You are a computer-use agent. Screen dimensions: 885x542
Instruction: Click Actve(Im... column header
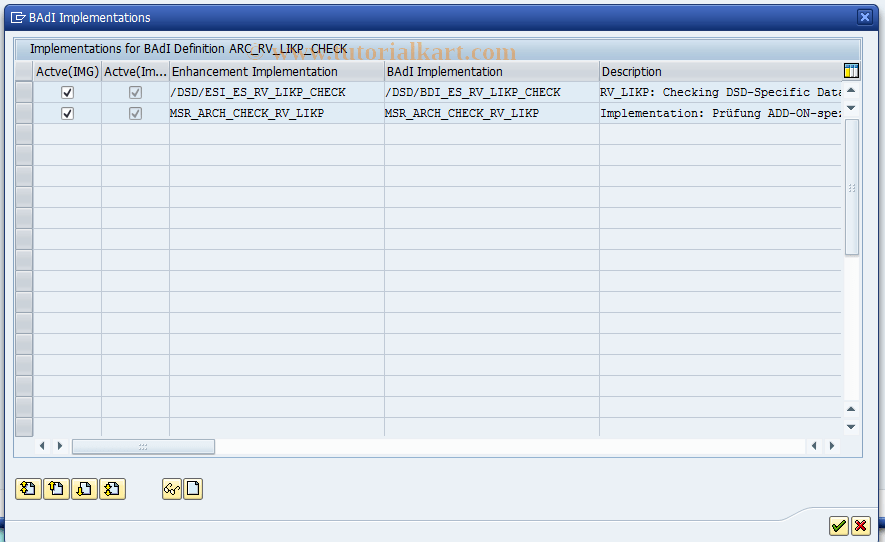point(135,71)
